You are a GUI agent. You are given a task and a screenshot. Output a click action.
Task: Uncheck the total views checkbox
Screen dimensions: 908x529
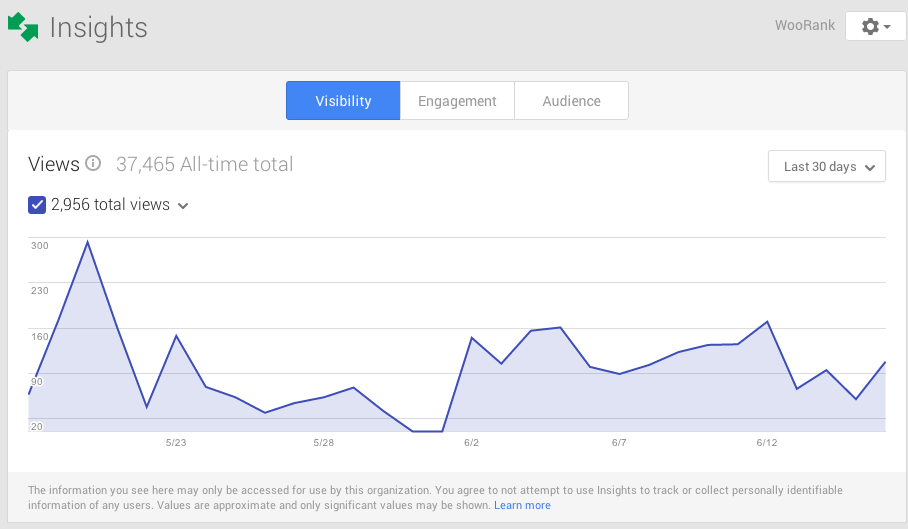click(37, 204)
